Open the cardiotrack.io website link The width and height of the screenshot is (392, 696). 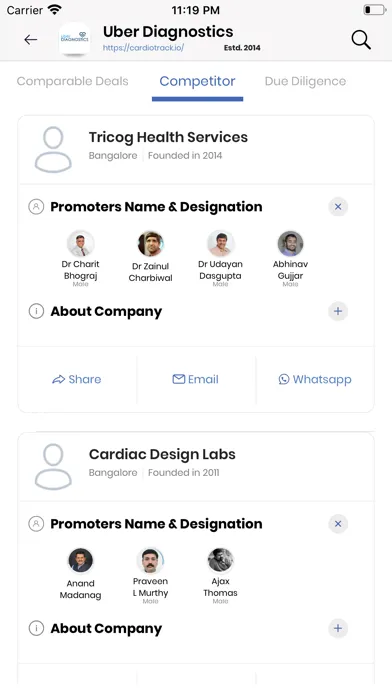[x=143, y=47]
